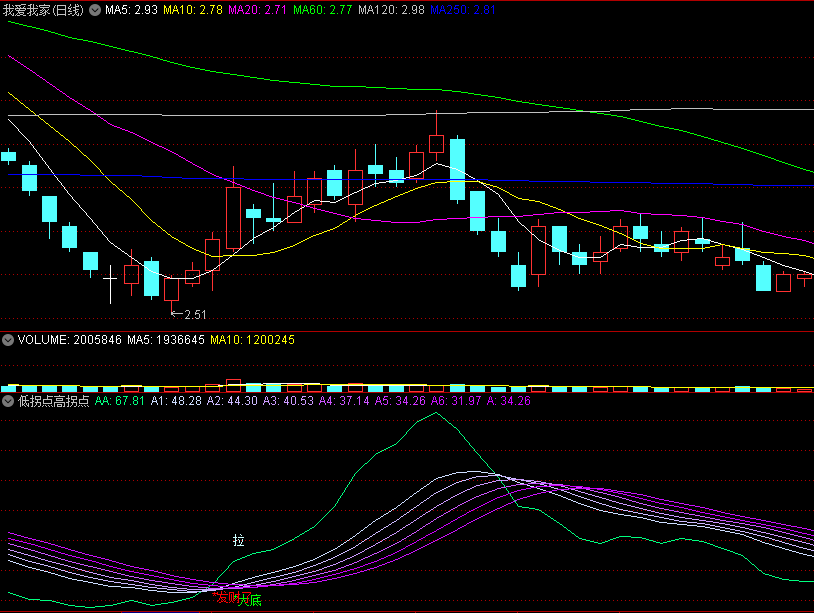Image resolution: width=814 pixels, height=613 pixels.
Task: Click the A: 34.26 indicator value
Action: click(508, 401)
